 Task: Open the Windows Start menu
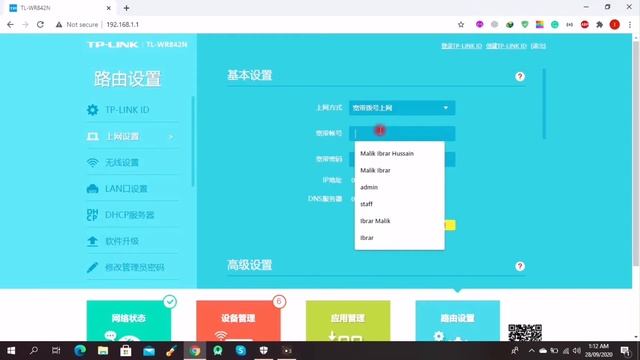point(11,351)
